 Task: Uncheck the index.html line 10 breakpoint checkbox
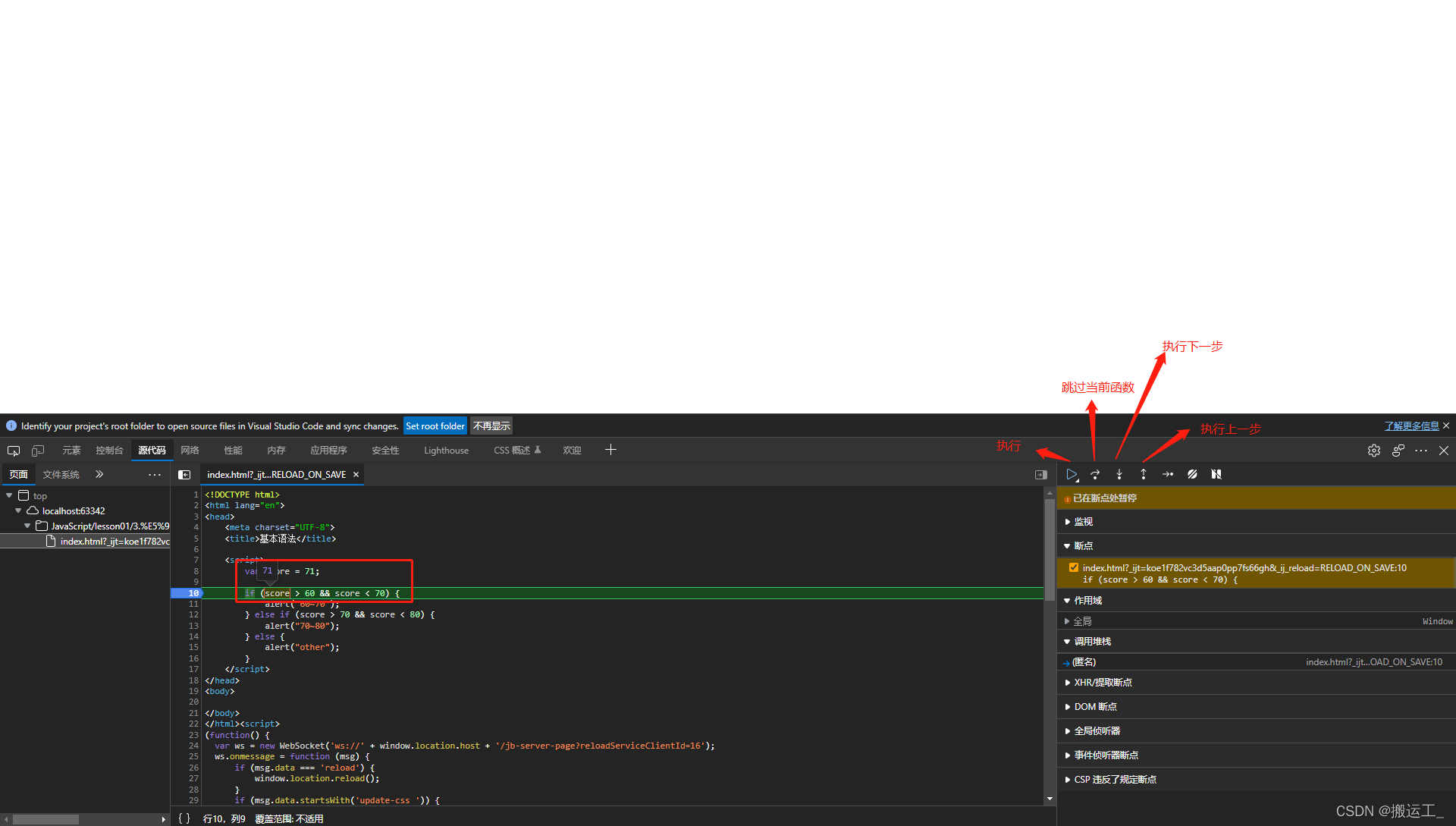tap(1074, 567)
